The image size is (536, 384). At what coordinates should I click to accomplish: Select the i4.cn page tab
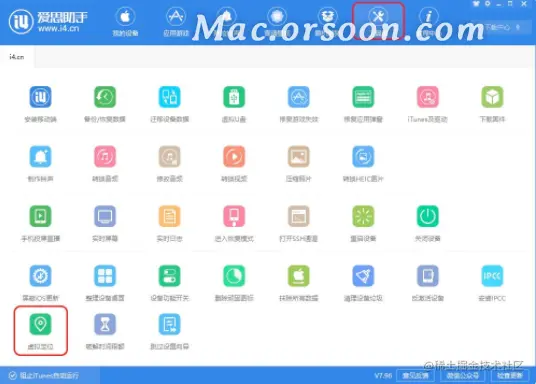(x=17, y=56)
